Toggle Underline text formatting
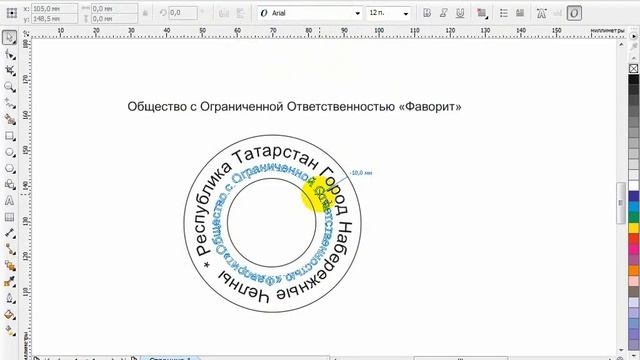The image size is (640, 360). tap(460, 13)
